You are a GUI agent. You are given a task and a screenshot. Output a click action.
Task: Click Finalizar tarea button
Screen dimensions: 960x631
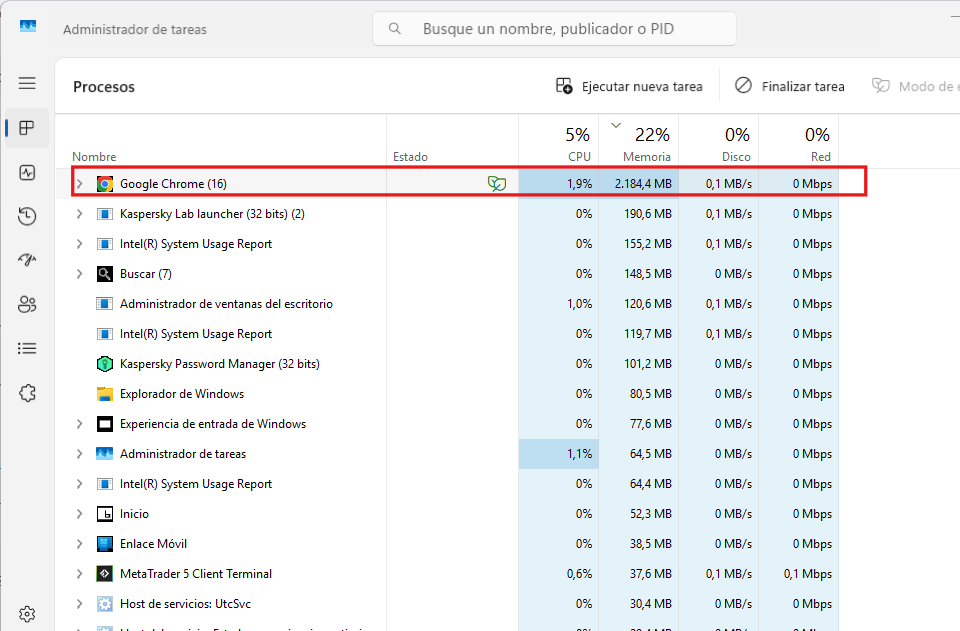tap(790, 86)
